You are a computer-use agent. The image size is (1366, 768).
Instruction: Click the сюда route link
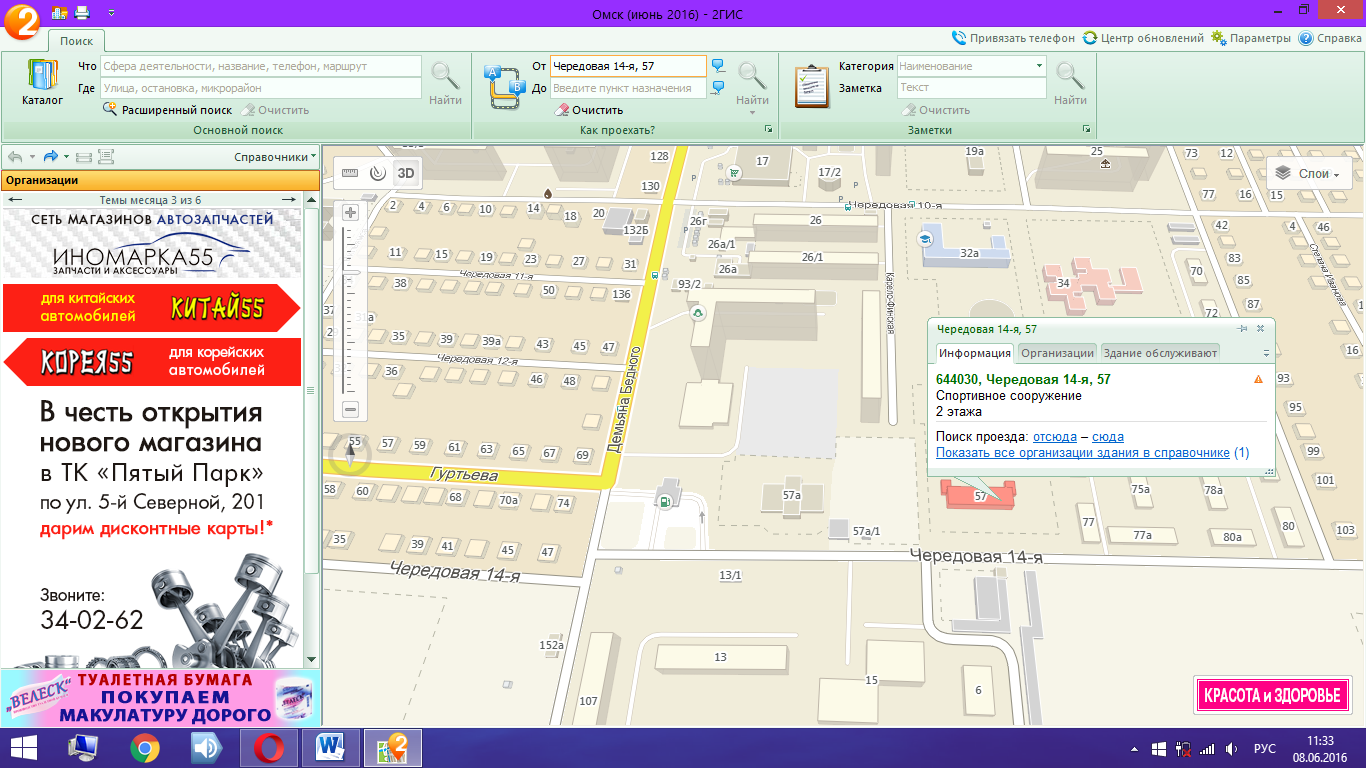[x=1108, y=437]
